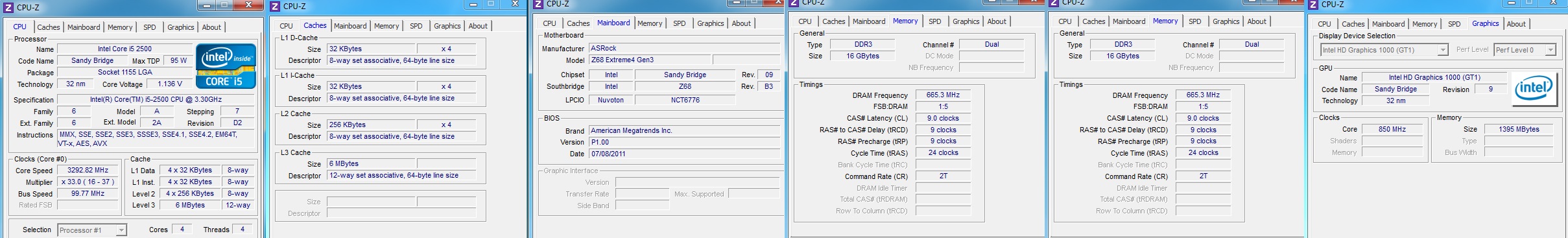
Task: Go to the Graphics tab in the Mainboard window
Action: [x=711, y=23]
